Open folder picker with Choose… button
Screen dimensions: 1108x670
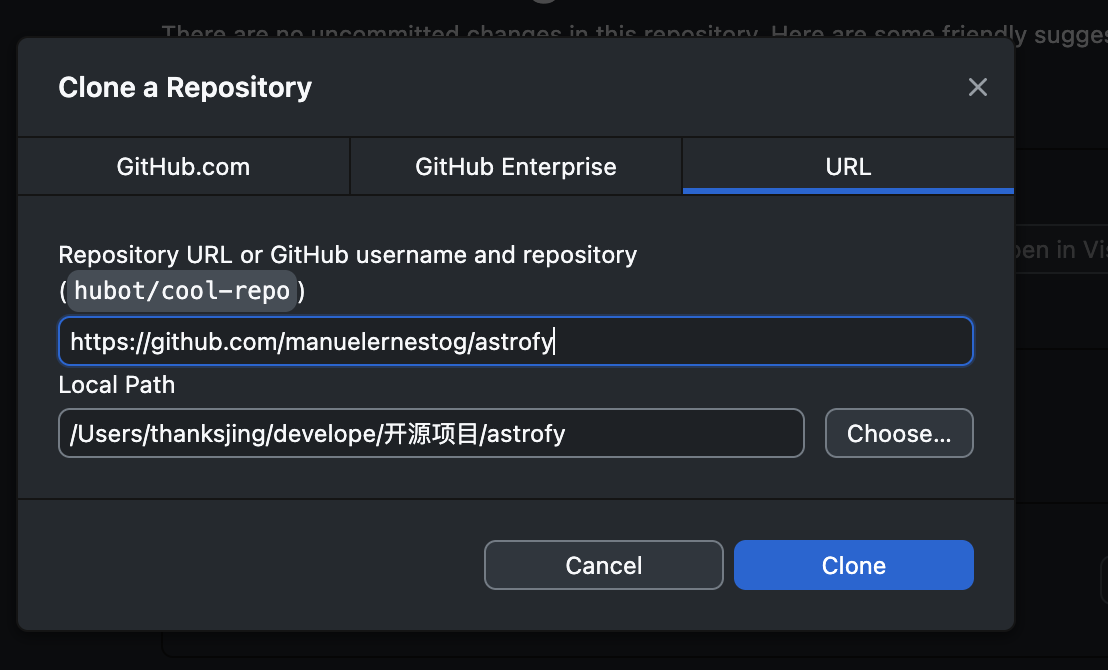click(899, 433)
